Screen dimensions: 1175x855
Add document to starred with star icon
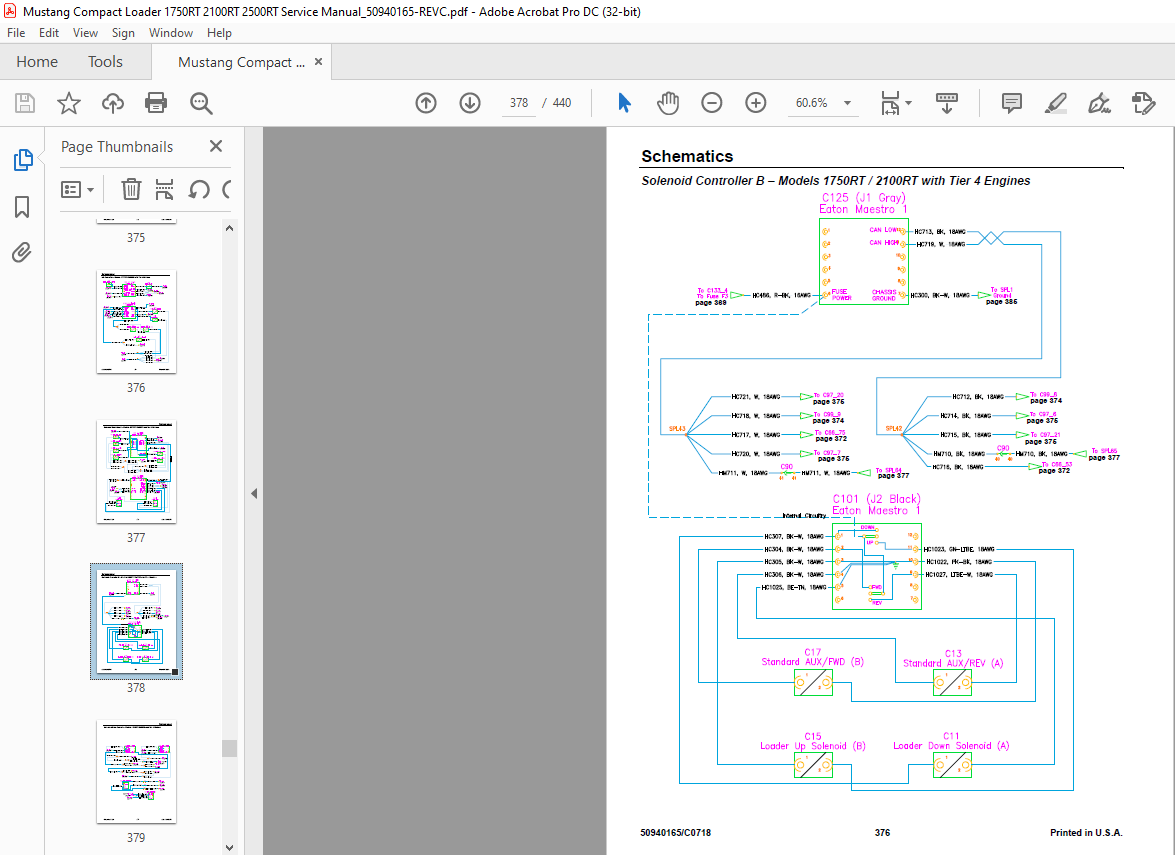click(x=69, y=103)
